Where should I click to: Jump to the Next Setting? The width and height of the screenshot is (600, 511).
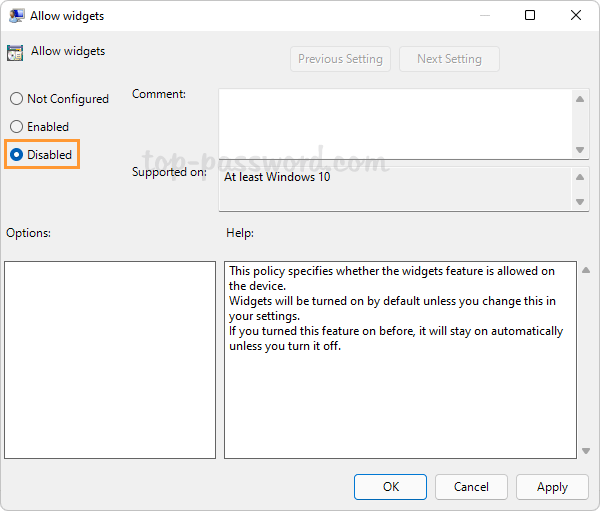tap(449, 59)
